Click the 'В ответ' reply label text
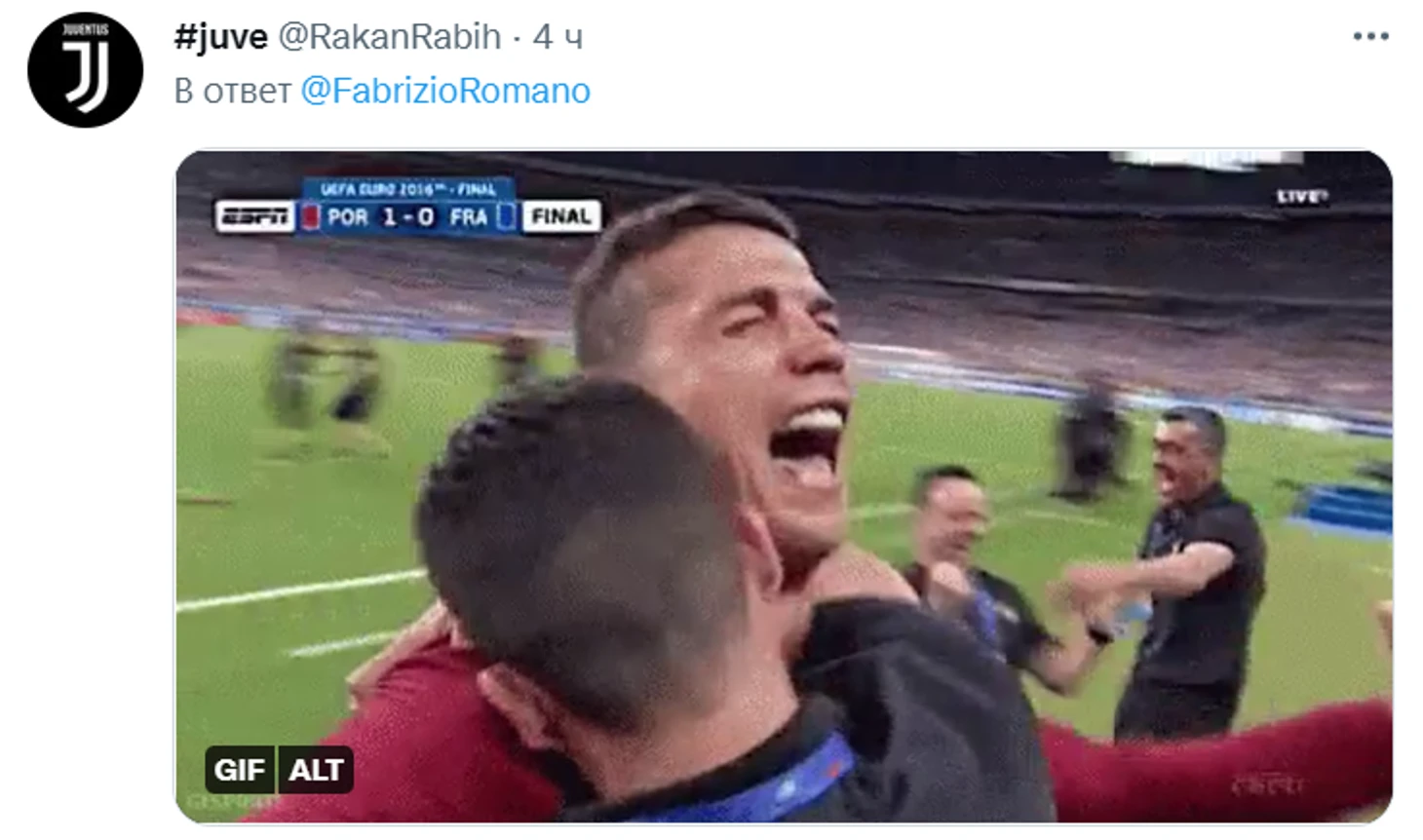The height and width of the screenshot is (840, 1423). [232, 91]
